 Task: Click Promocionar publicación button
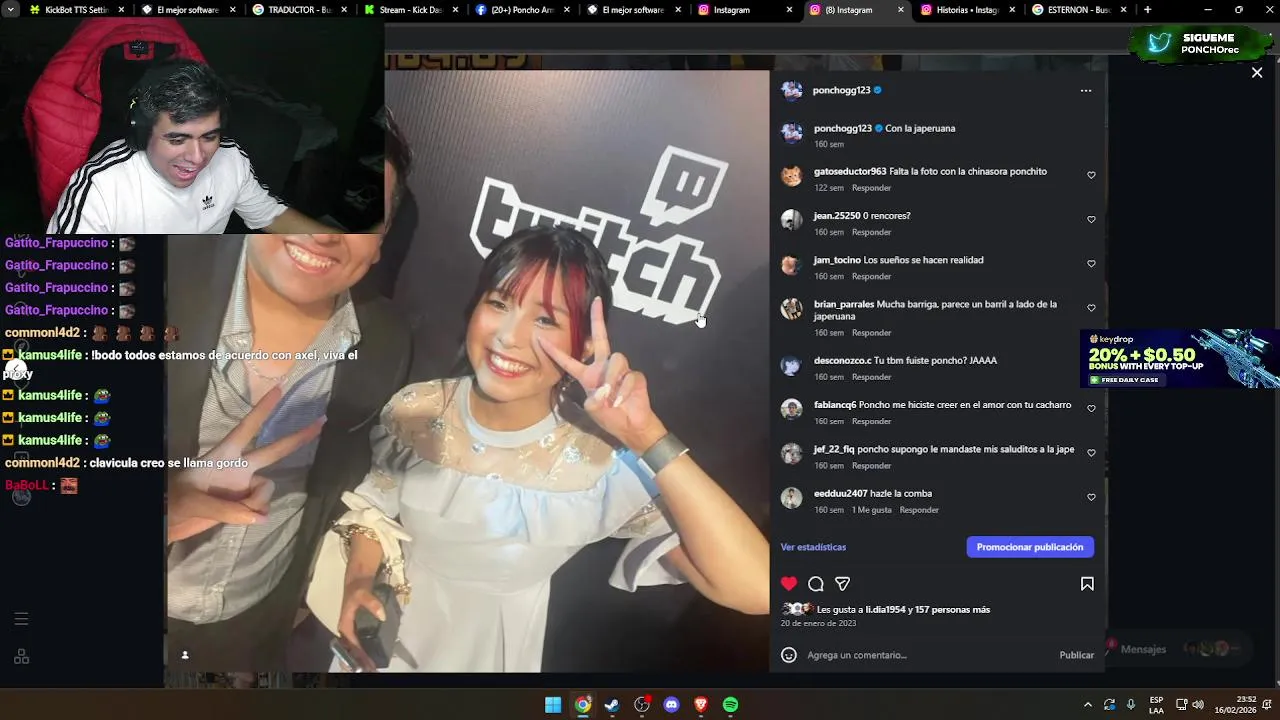tap(1030, 547)
